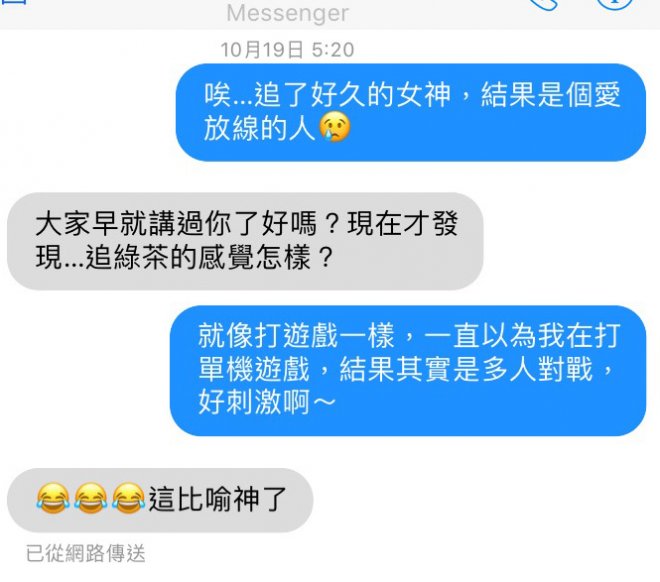Tap the words 結果是個愛 in first bubble

pyautogui.click(x=551, y=94)
